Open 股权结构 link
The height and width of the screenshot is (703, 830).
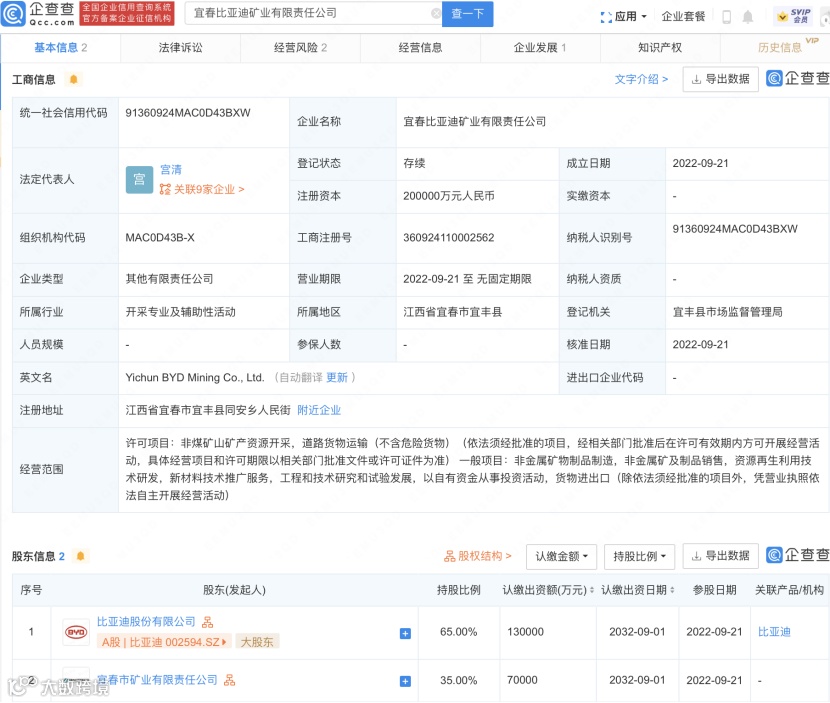tap(477, 556)
